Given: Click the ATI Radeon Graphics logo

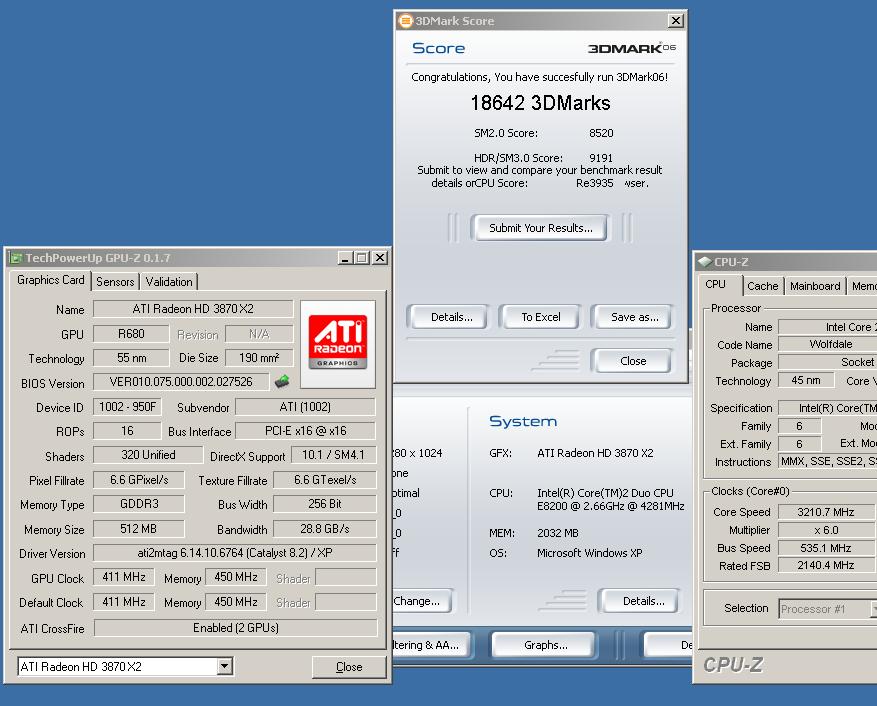Looking at the screenshot, I should (x=338, y=342).
